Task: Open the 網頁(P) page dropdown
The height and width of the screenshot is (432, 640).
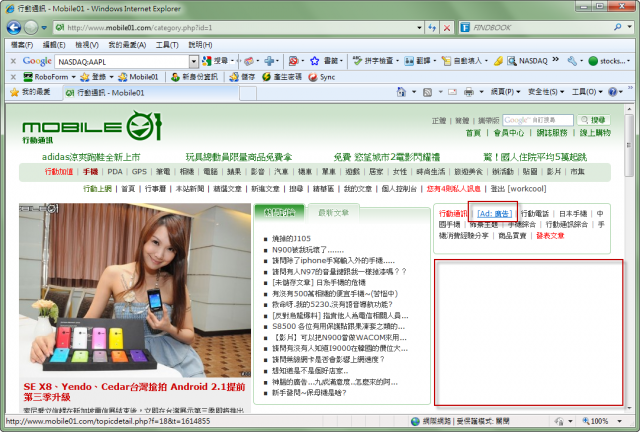Action: 505,92
